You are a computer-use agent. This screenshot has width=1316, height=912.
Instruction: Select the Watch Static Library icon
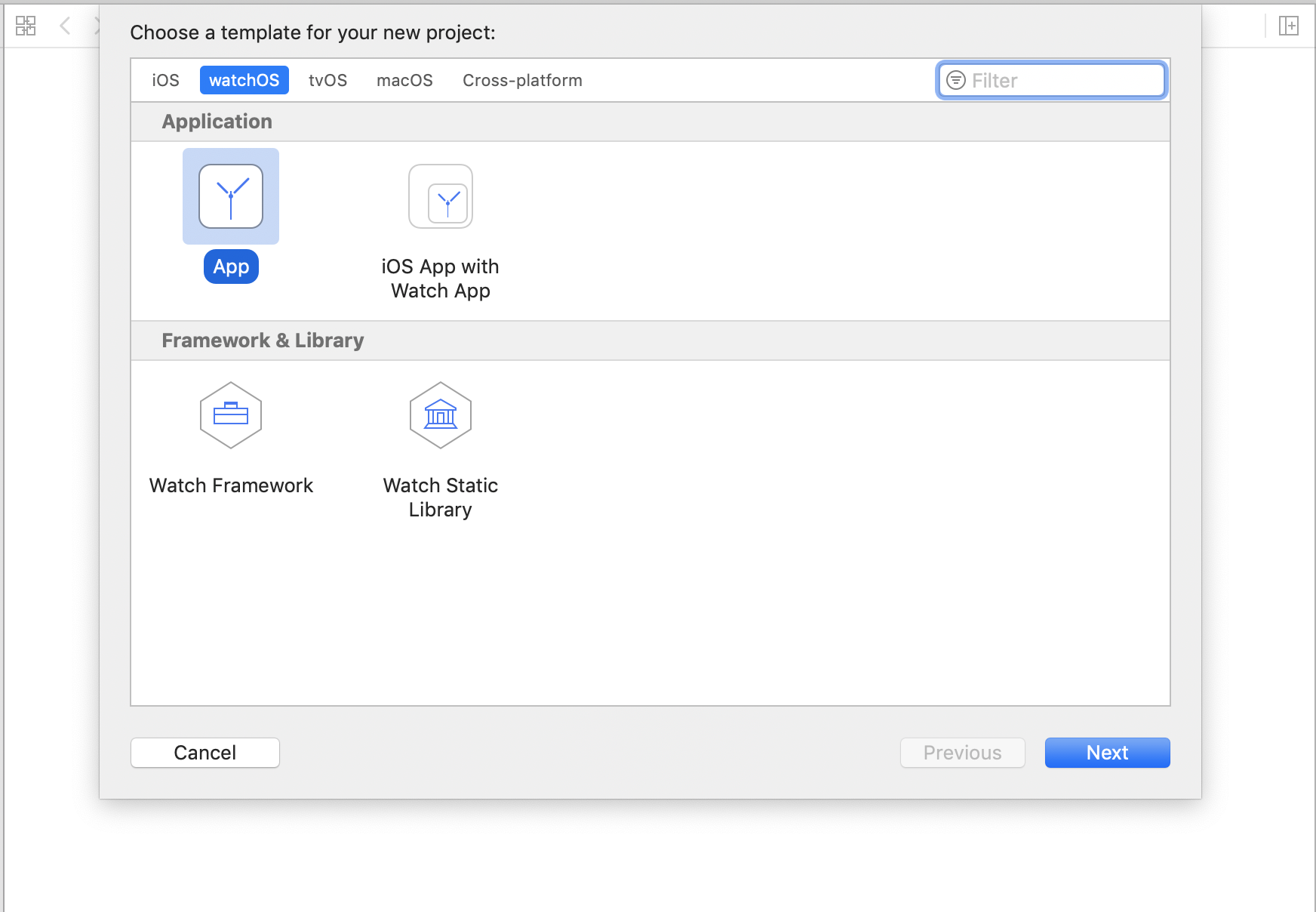tap(441, 415)
